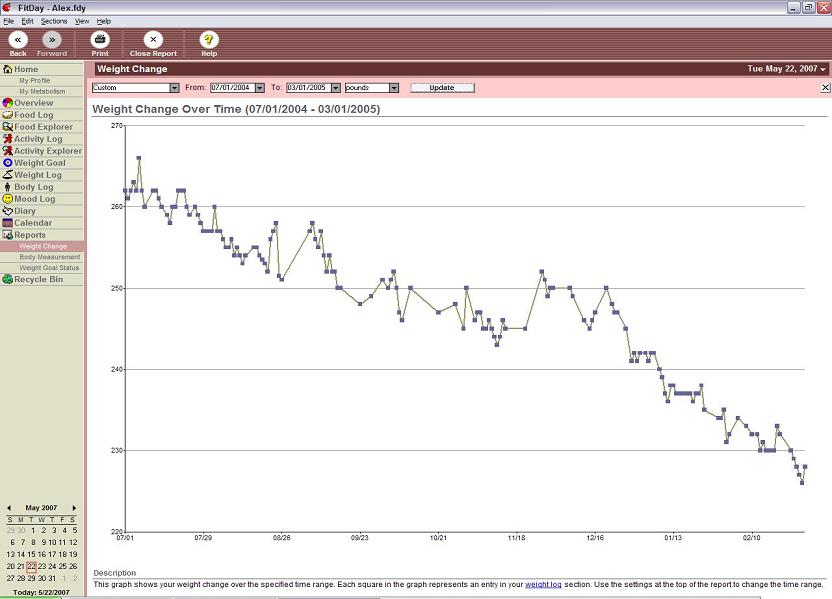Click the From date field 07/01/2004
Viewport: 832px width, 599px height.
pos(232,88)
